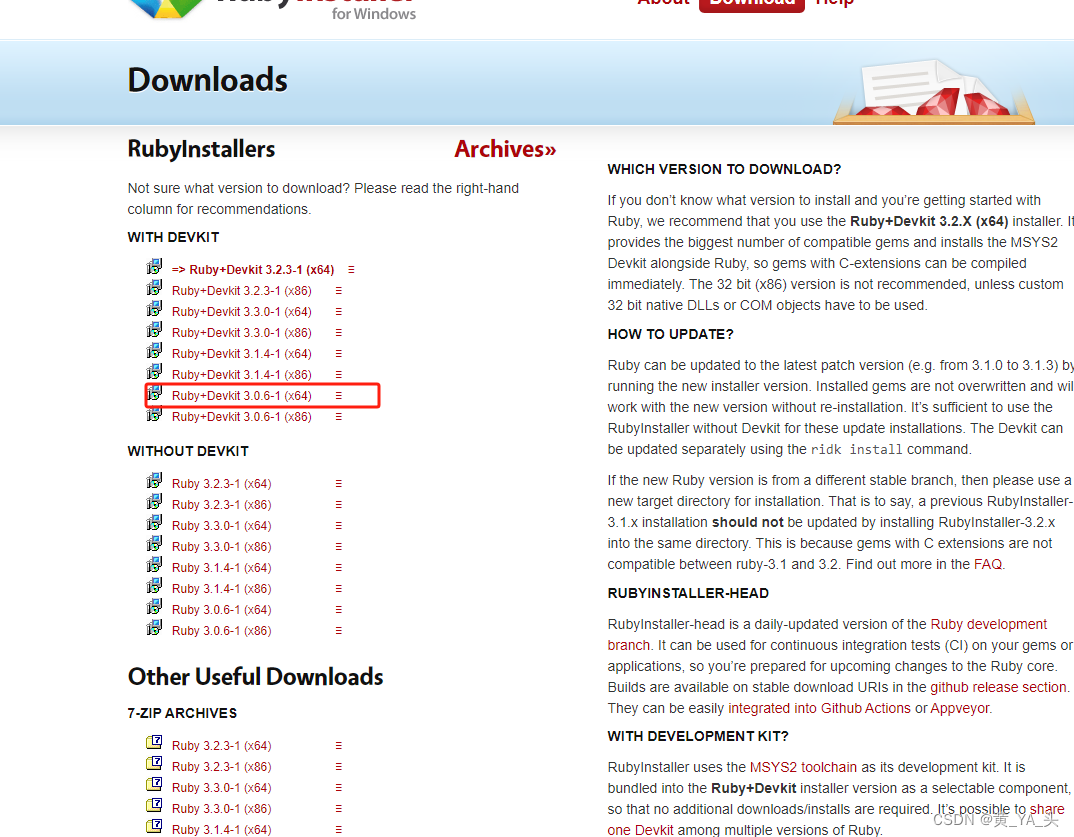Click installer icon beside Ruby+Devkit 3.3.0-1 (x86)

(154, 330)
